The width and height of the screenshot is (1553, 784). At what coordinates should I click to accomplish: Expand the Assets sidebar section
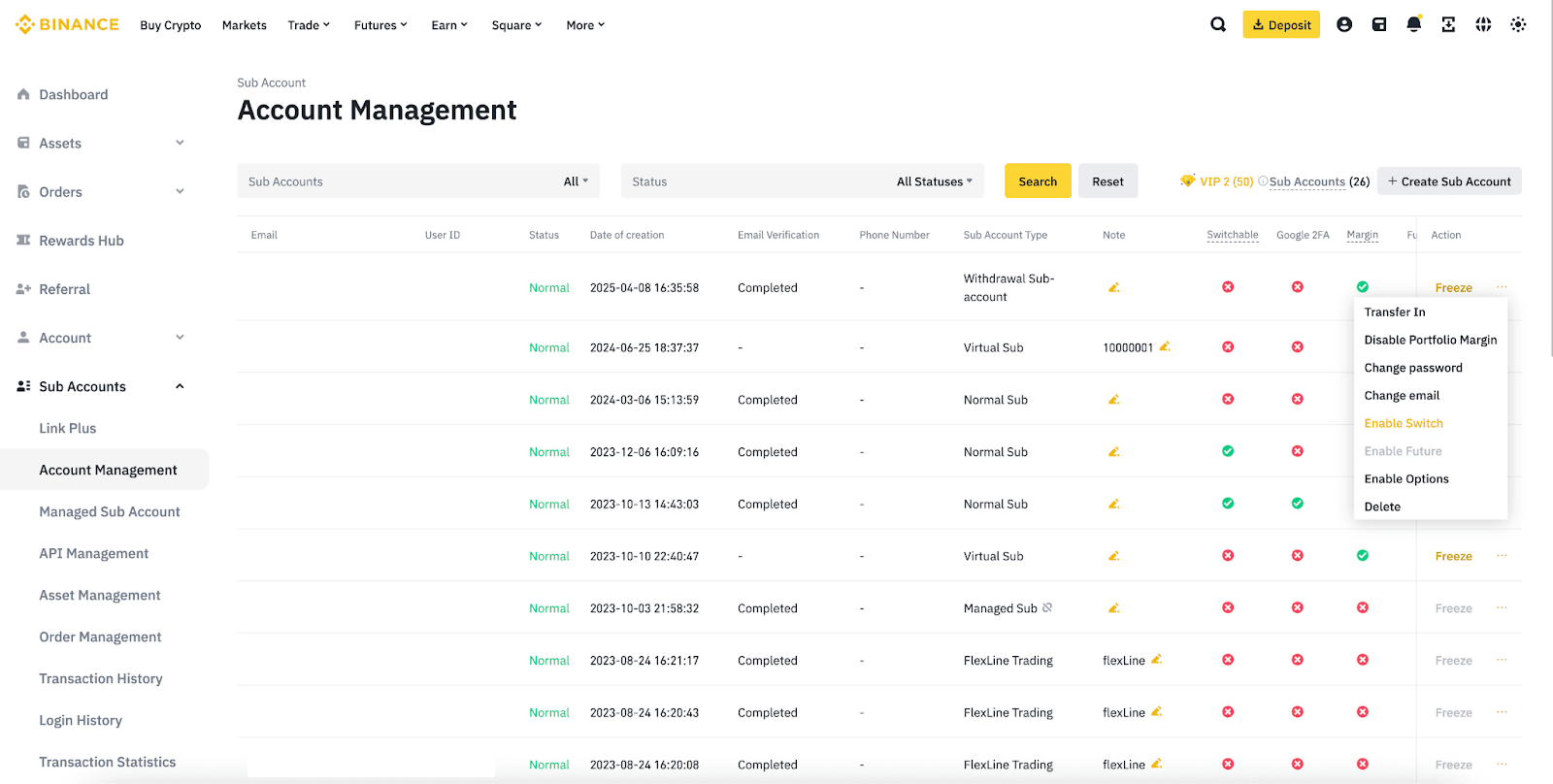point(180,144)
